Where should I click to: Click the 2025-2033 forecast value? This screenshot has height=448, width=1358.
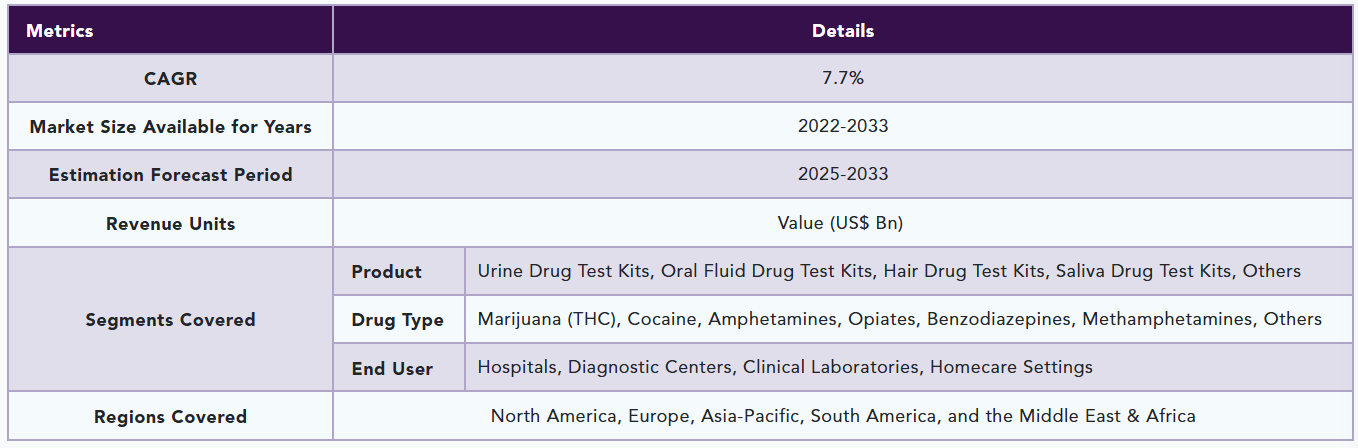843,174
